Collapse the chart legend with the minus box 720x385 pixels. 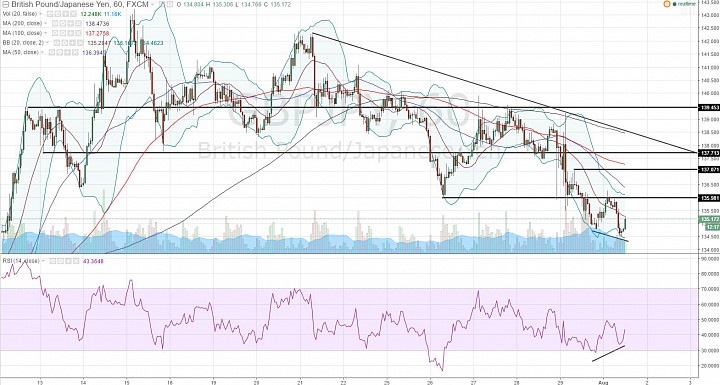click(x=6, y=5)
